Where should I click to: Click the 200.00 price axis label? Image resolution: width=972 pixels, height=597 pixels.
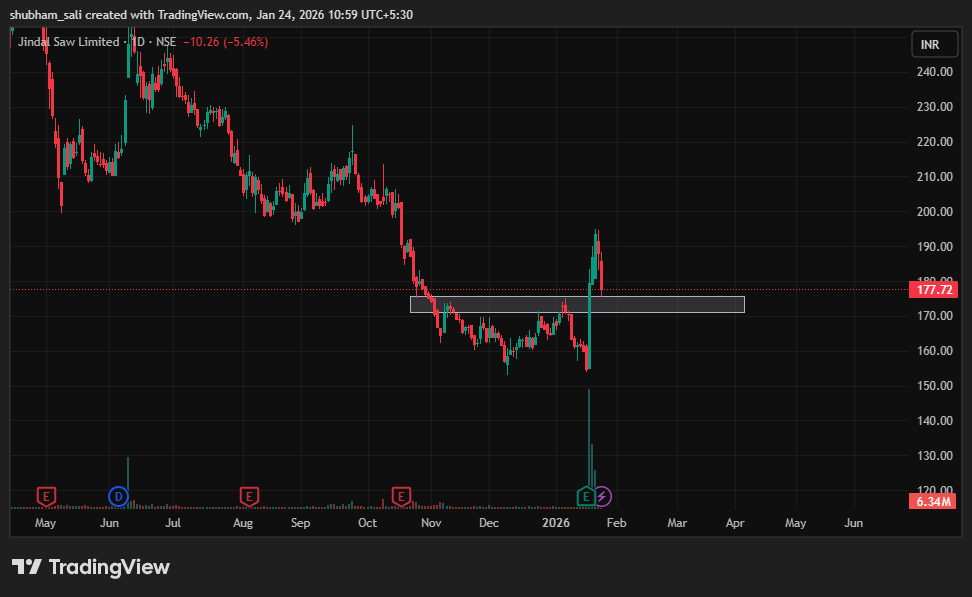pyautogui.click(x=934, y=211)
